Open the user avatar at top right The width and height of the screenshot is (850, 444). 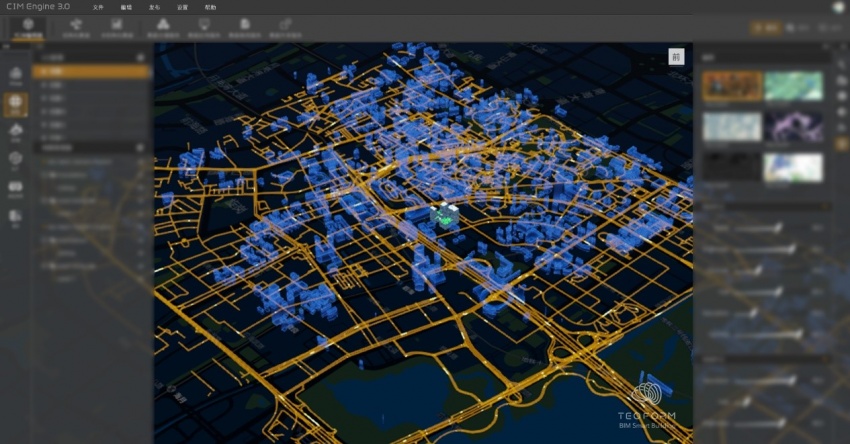click(x=839, y=7)
